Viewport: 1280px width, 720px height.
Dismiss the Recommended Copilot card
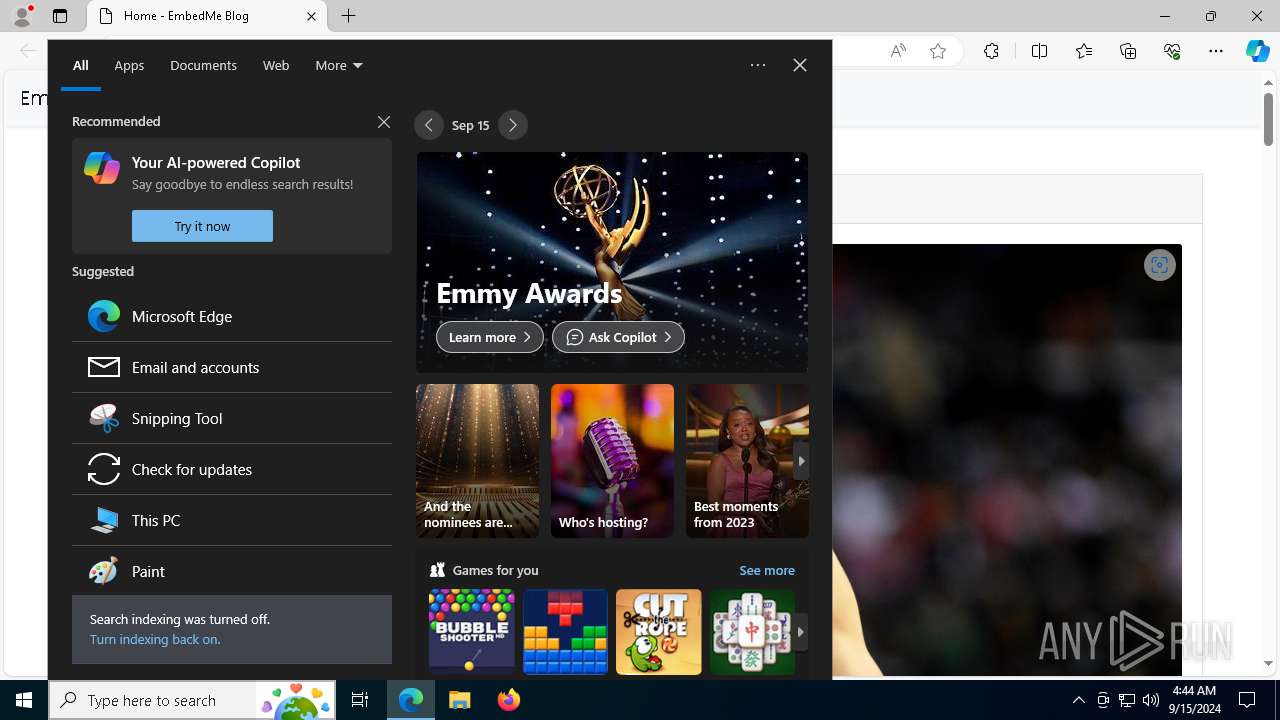[x=384, y=122]
